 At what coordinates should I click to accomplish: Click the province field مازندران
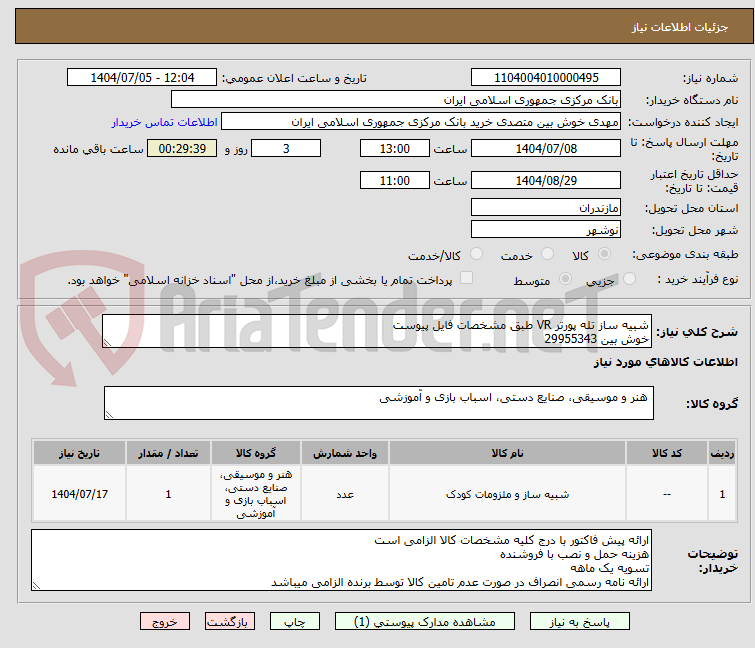546,207
